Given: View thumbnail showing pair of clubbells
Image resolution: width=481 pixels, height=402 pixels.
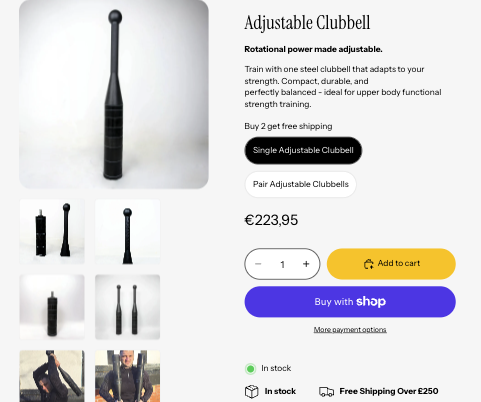Looking at the screenshot, I should coord(127,307).
